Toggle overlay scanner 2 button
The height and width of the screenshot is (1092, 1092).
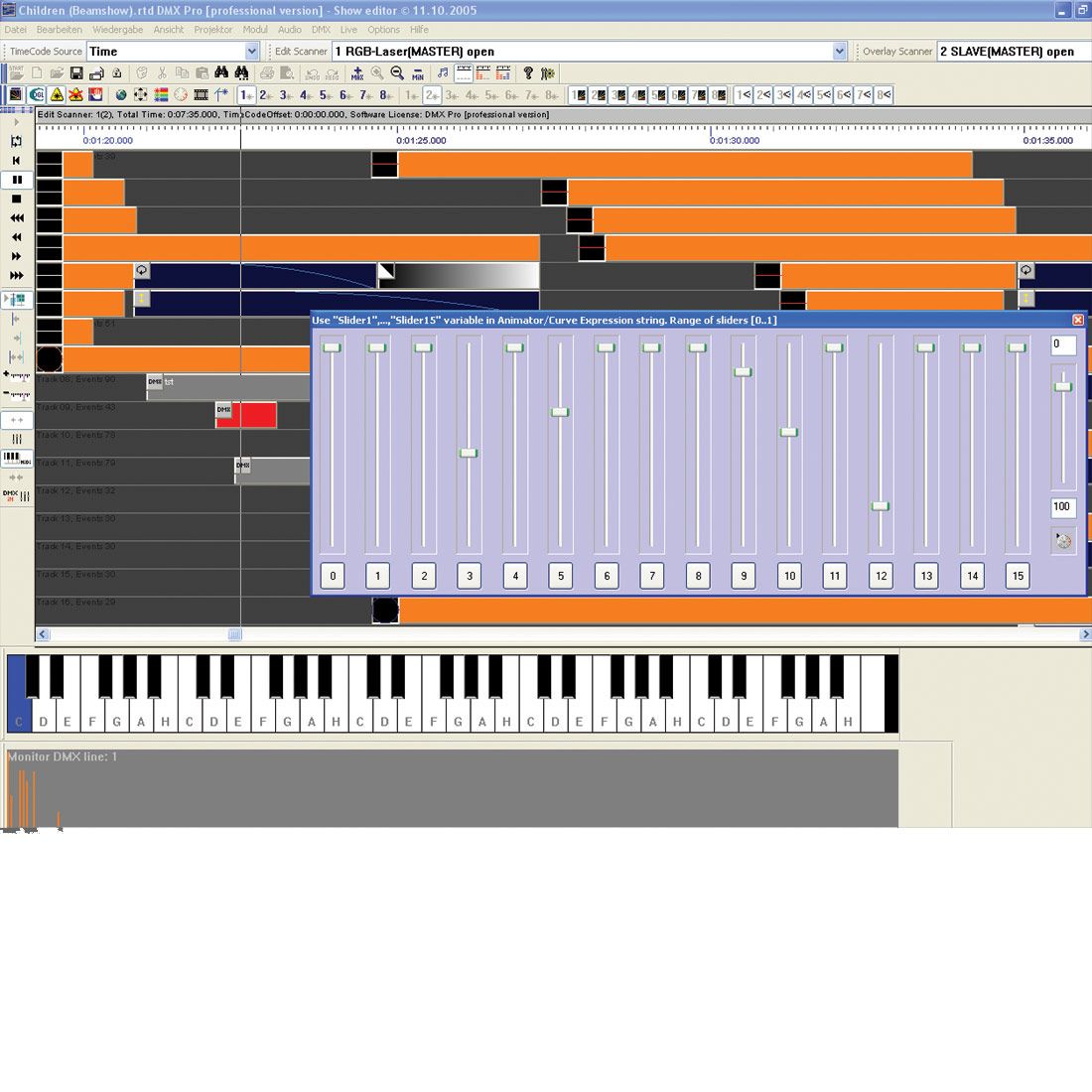(x=432, y=95)
